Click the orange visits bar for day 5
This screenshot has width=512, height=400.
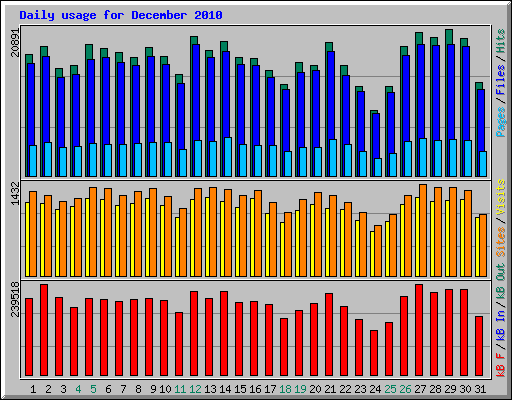[93, 232]
